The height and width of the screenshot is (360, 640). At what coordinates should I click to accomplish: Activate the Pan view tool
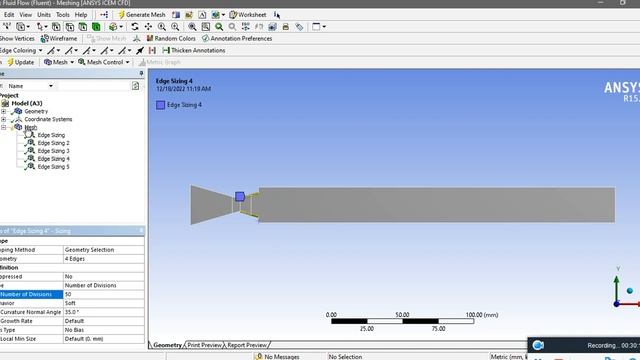[148, 27]
